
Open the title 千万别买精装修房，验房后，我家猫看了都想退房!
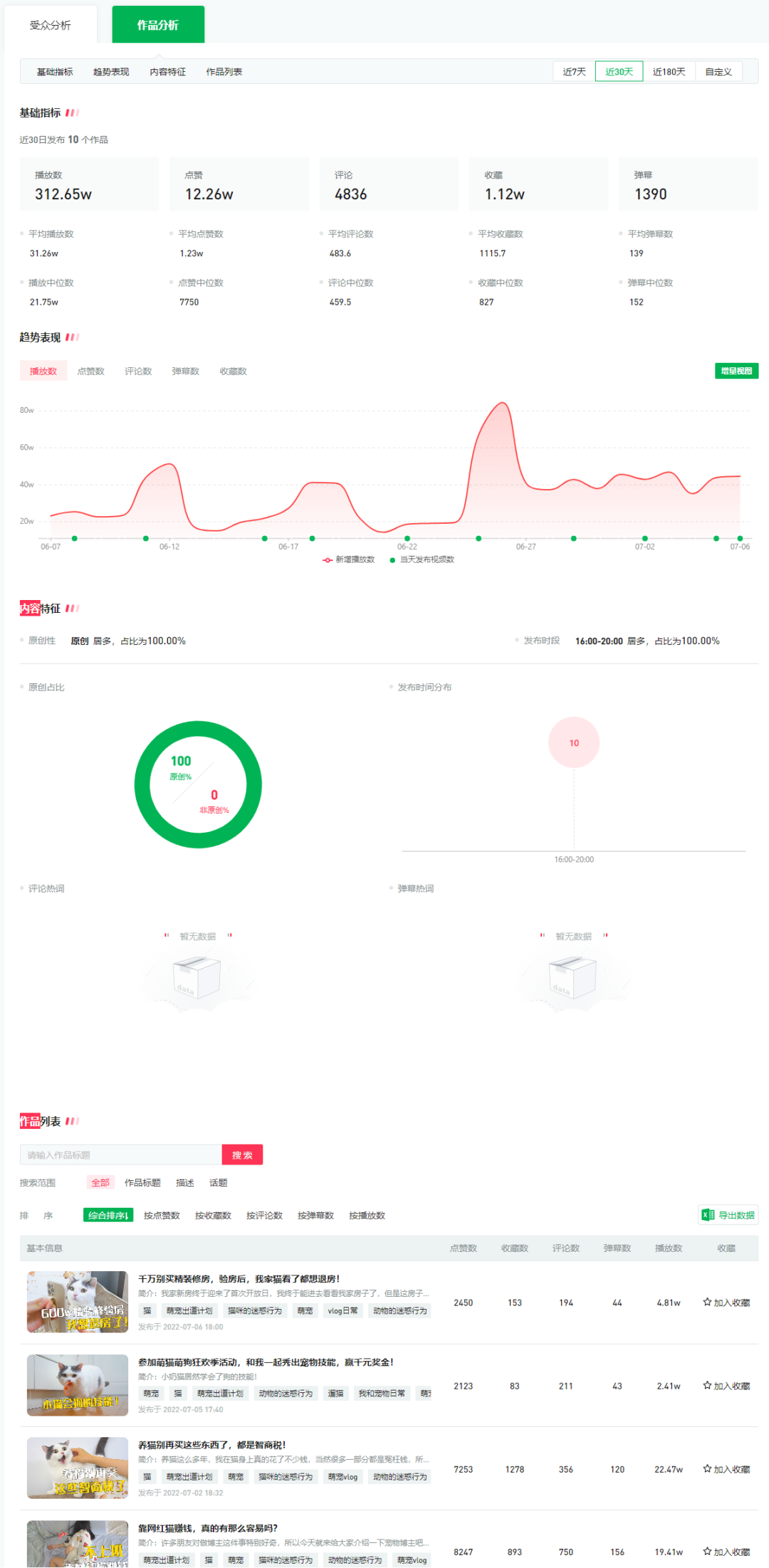click(x=239, y=1278)
